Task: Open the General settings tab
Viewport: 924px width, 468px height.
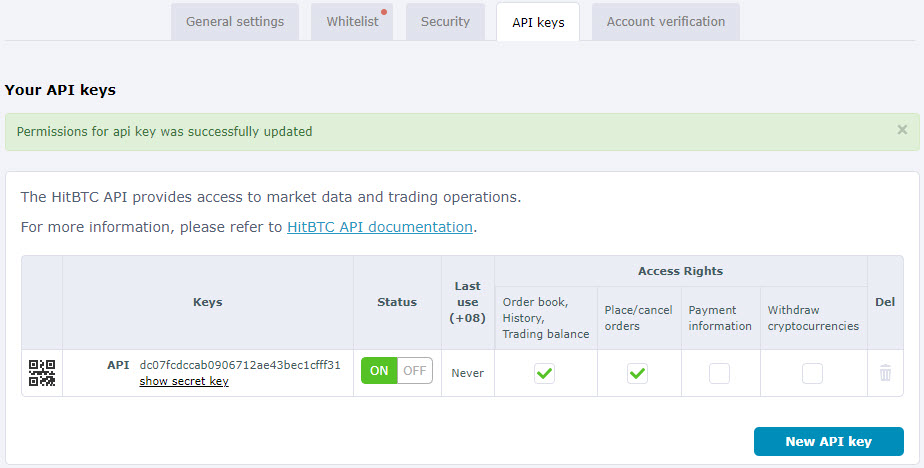Action: [x=235, y=22]
